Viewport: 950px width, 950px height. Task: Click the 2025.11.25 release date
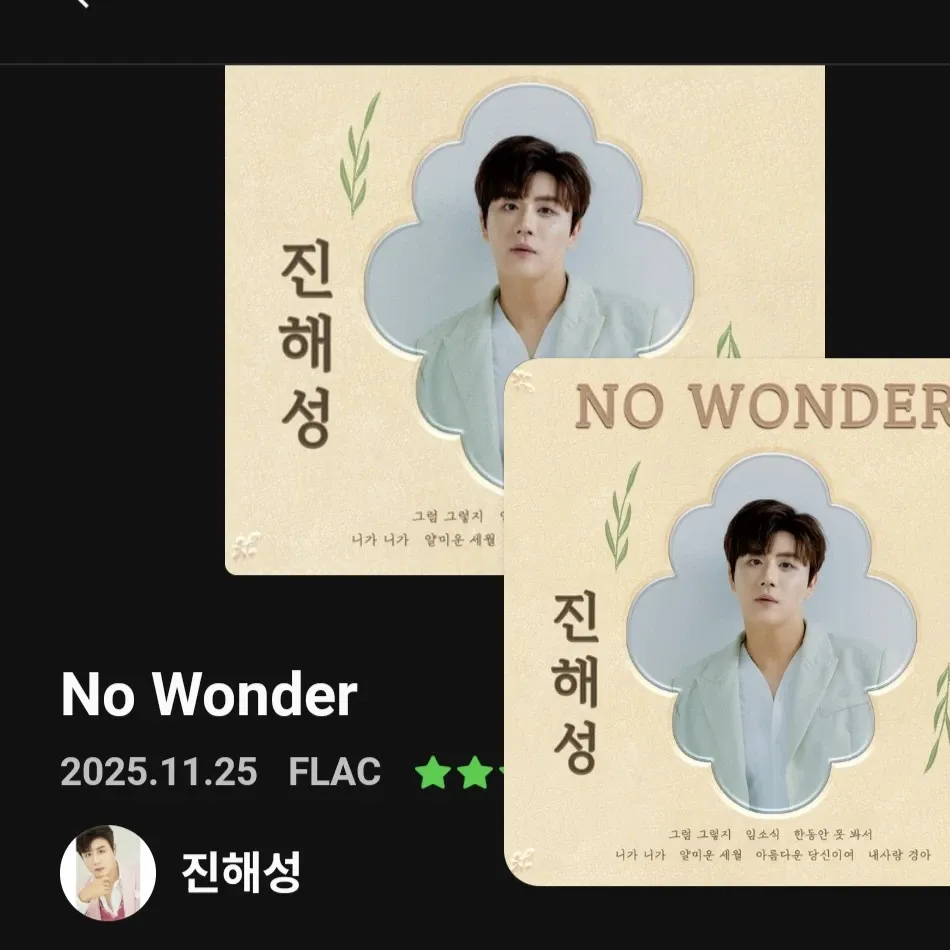159,772
